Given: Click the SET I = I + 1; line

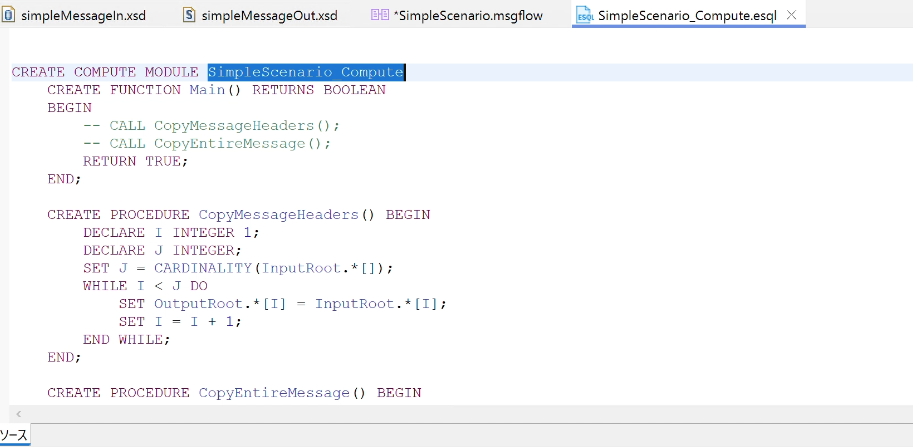Looking at the screenshot, I should click(x=180, y=321).
